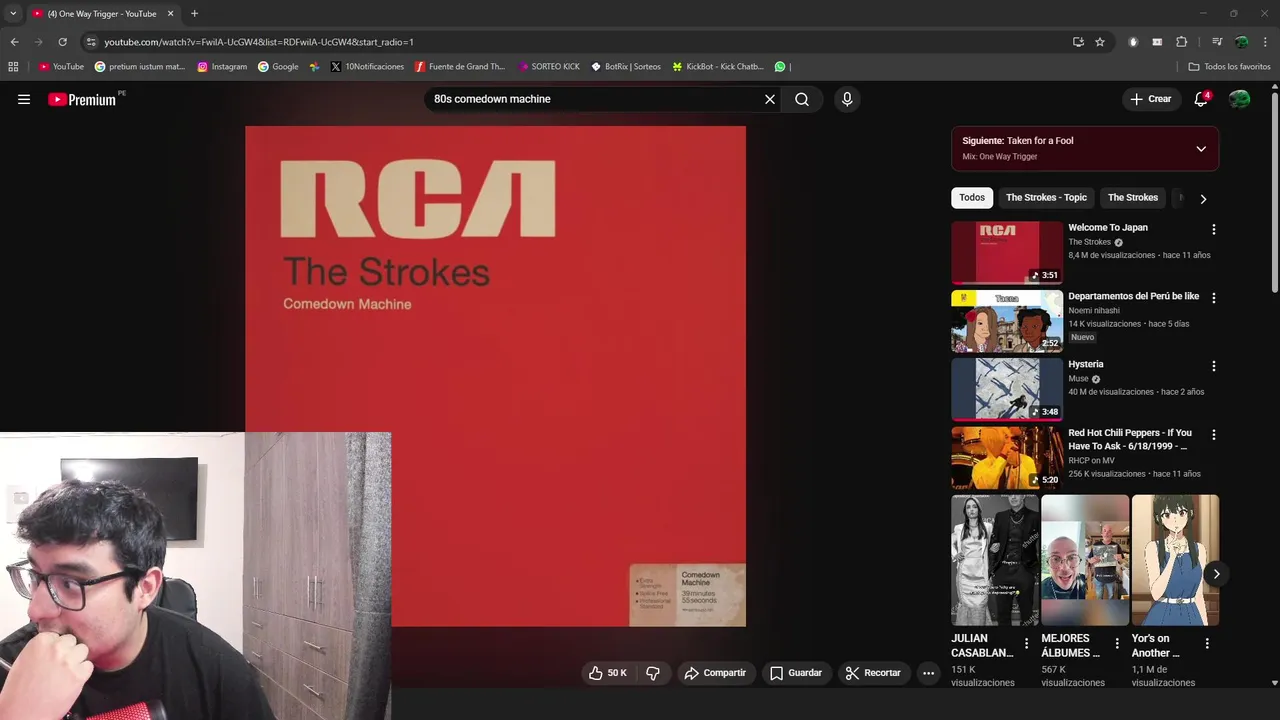Open options for Departamentos del Perú video
The image size is (1280, 720).
pyautogui.click(x=1214, y=298)
